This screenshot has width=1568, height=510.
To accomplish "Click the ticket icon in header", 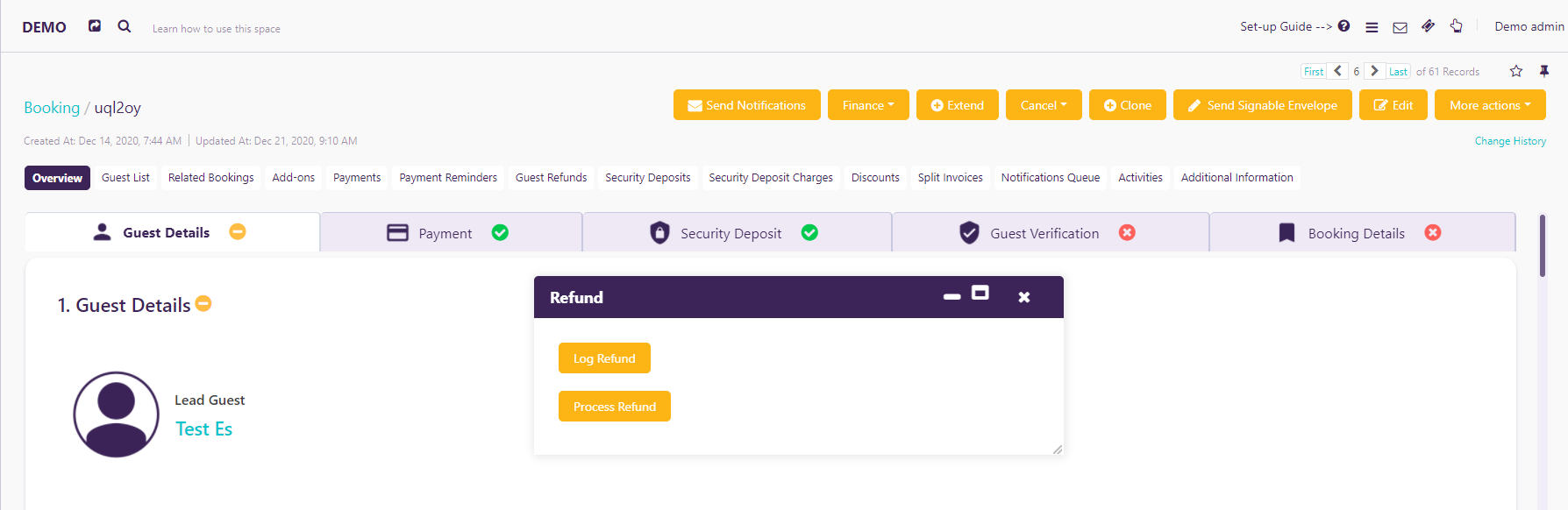I will pyautogui.click(x=1429, y=26).
